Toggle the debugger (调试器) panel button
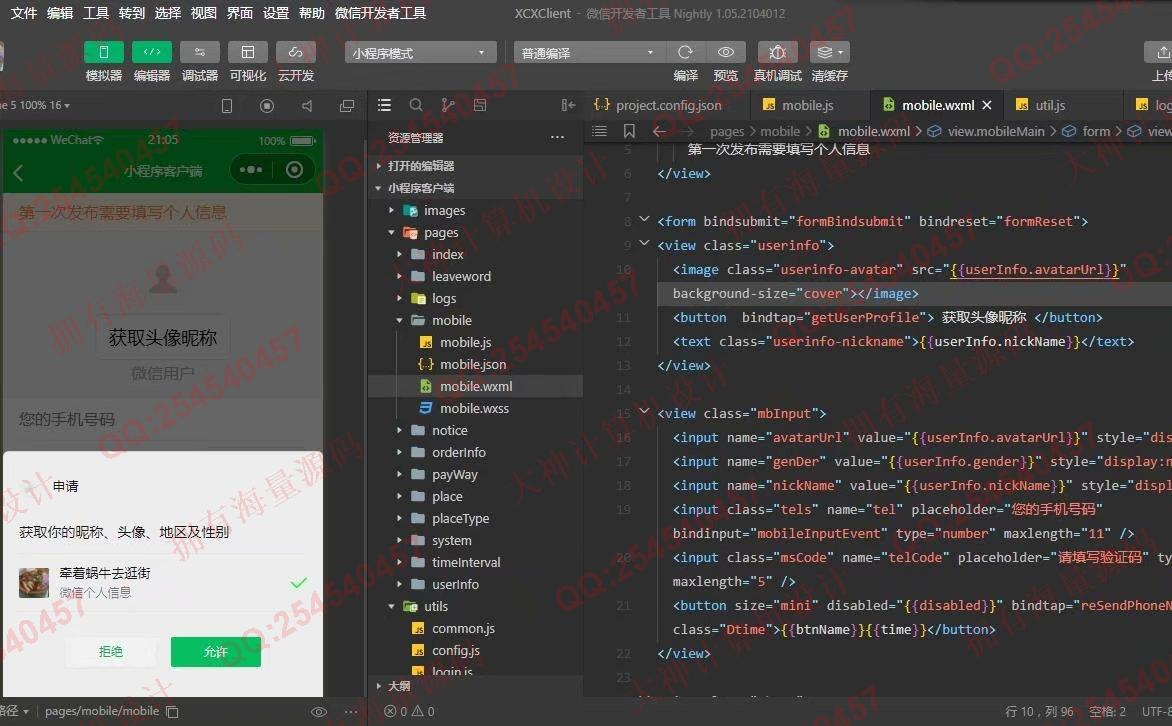The width and height of the screenshot is (1172, 726). (x=200, y=52)
